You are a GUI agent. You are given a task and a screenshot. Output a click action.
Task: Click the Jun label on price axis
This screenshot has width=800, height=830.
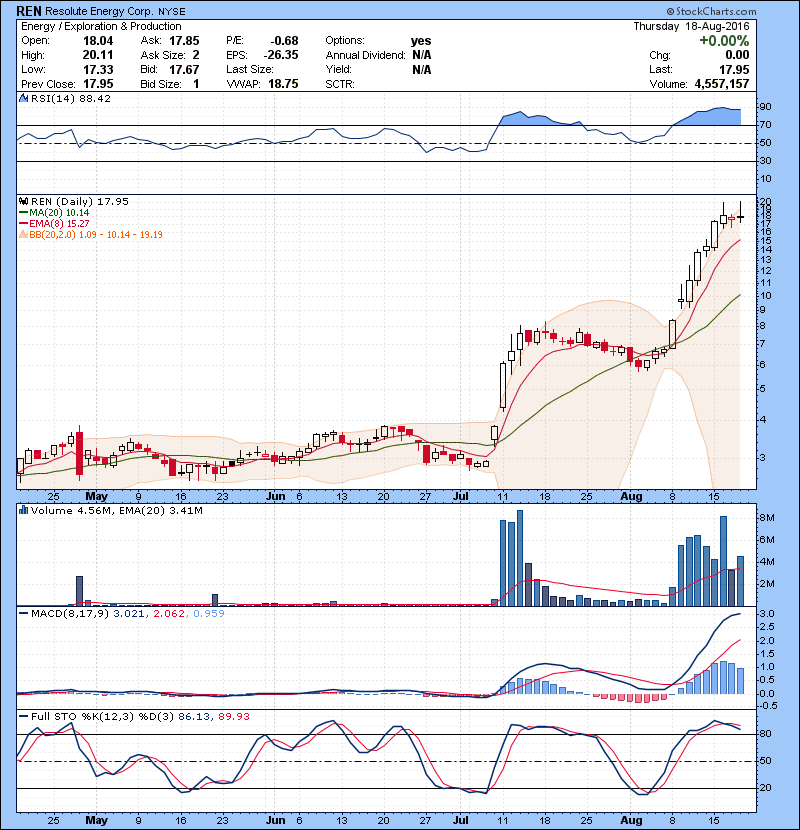(x=275, y=497)
